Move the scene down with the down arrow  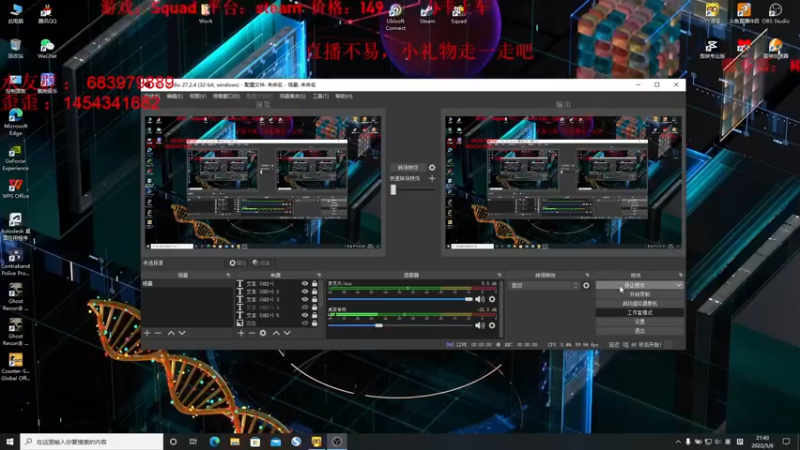pyautogui.click(x=182, y=333)
